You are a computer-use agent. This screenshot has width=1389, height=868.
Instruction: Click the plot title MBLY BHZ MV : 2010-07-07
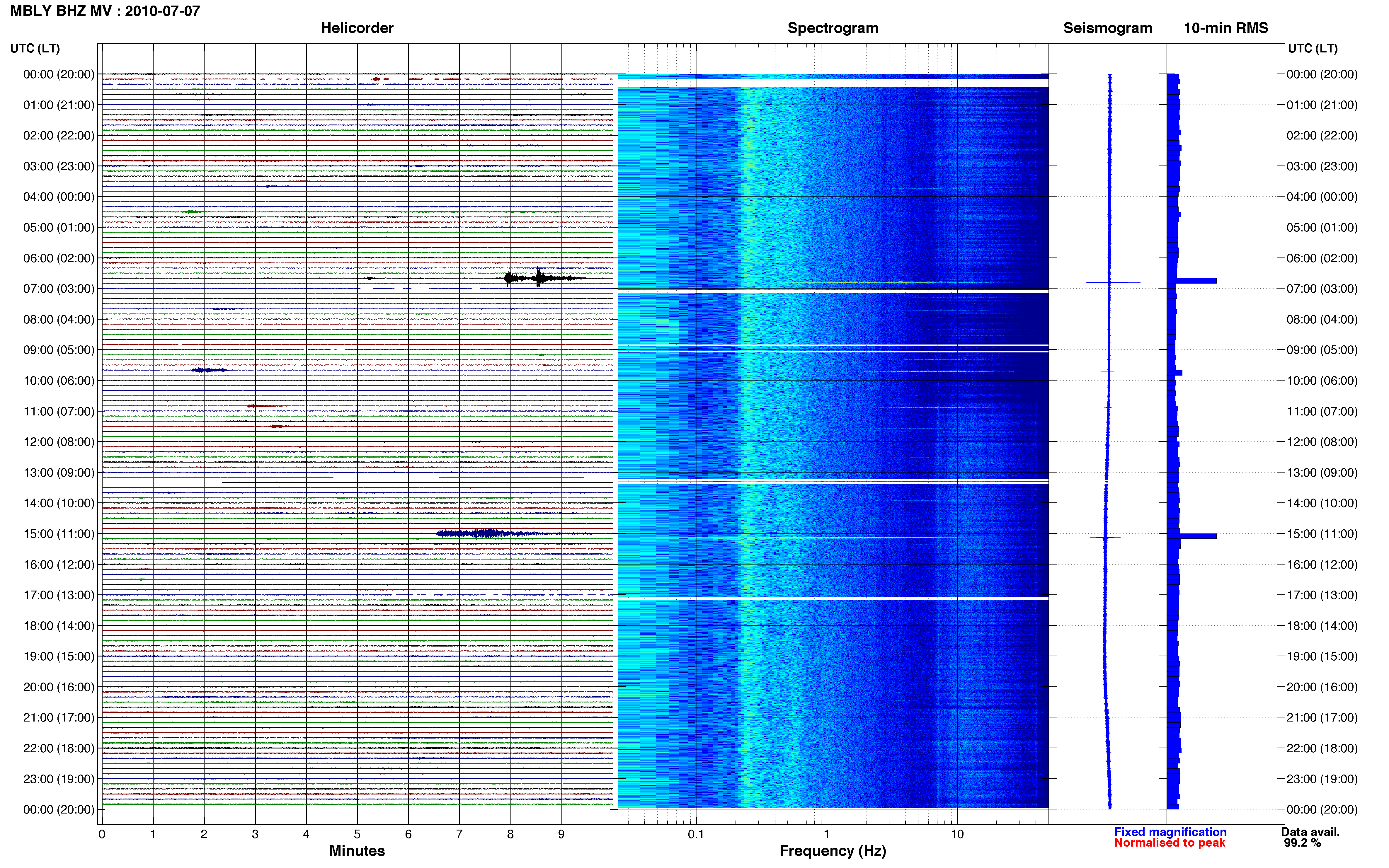(x=105, y=11)
